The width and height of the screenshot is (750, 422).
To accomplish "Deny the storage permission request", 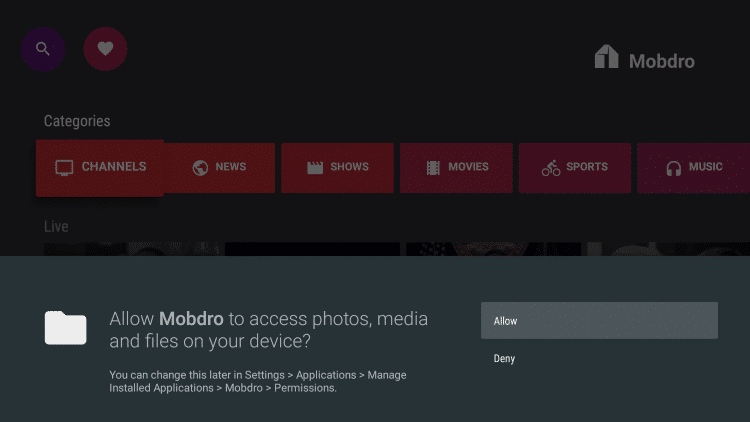I will (x=599, y=358).
